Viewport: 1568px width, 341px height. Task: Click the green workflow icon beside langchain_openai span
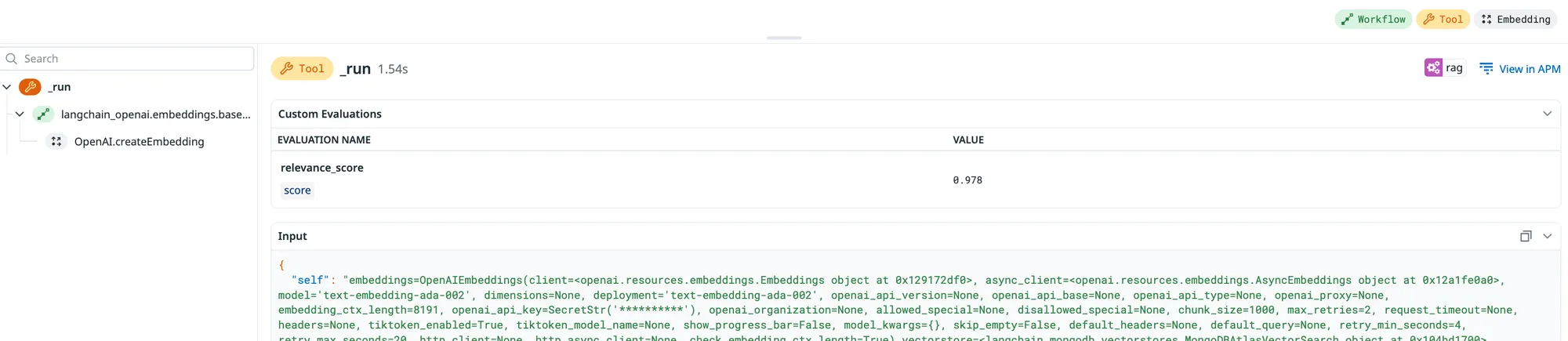tap(44, 114)
